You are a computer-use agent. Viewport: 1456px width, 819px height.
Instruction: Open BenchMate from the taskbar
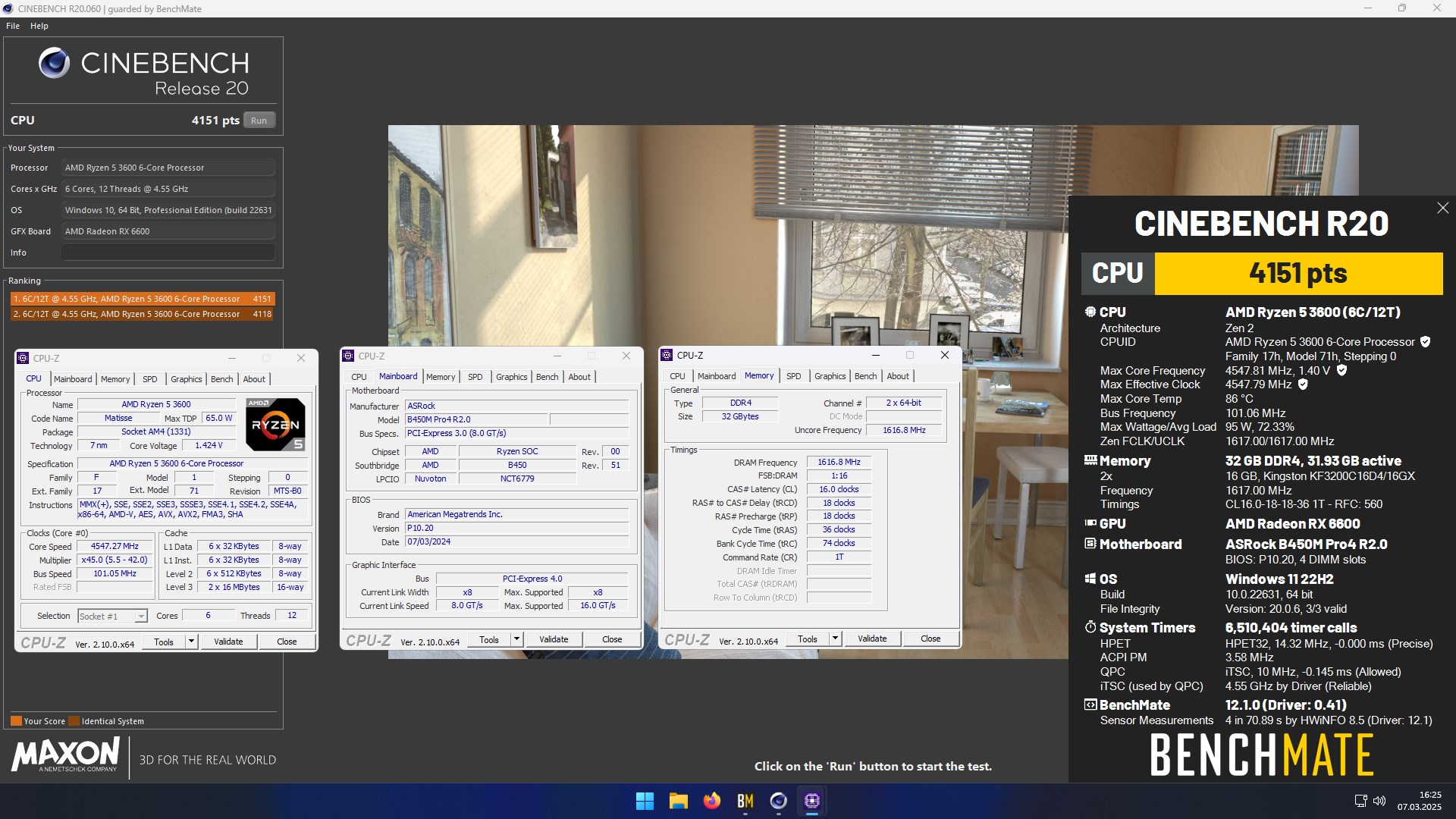[745, 801]
